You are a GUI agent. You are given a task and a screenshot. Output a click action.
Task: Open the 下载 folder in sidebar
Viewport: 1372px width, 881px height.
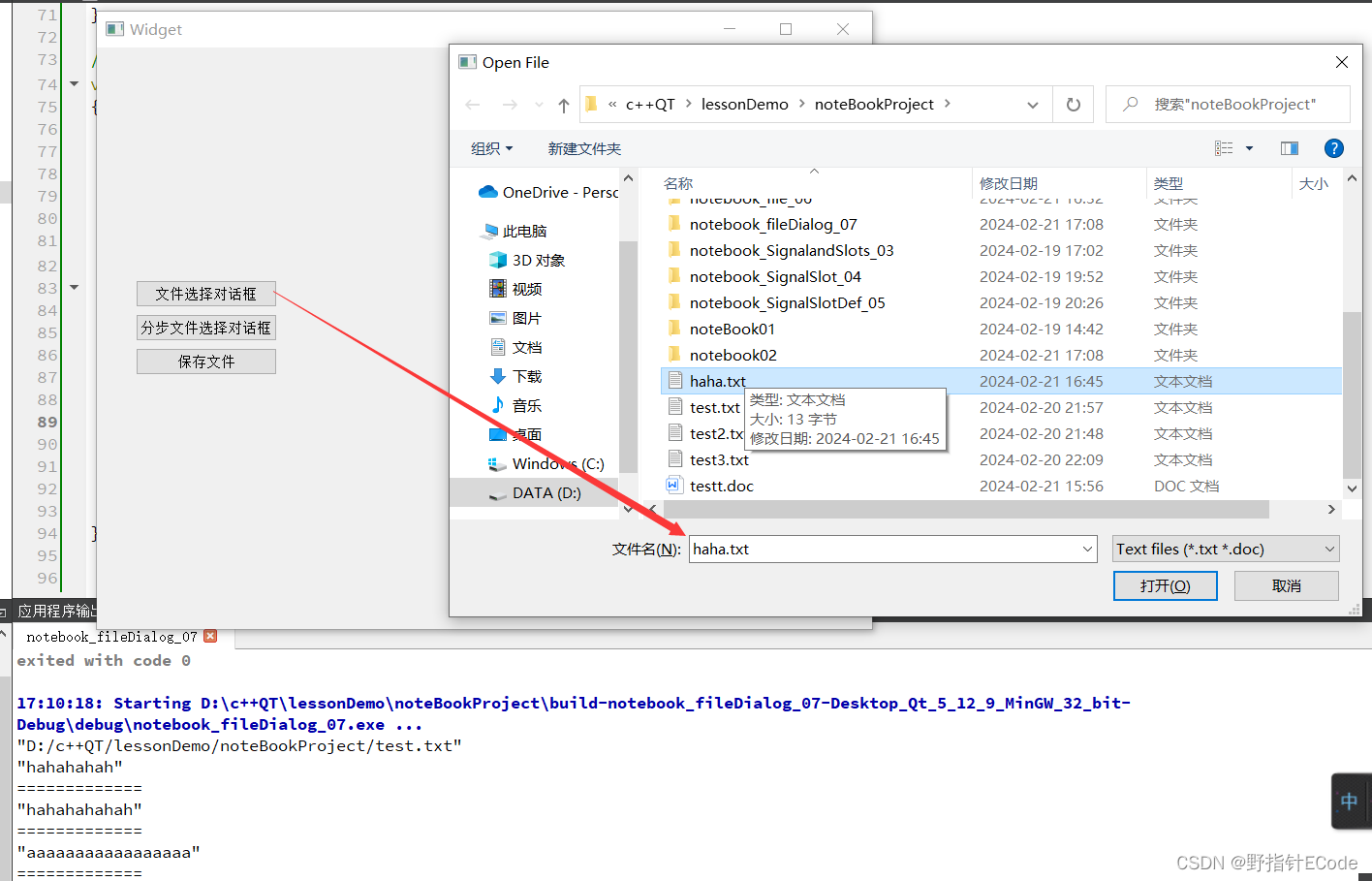coord(515,376)
